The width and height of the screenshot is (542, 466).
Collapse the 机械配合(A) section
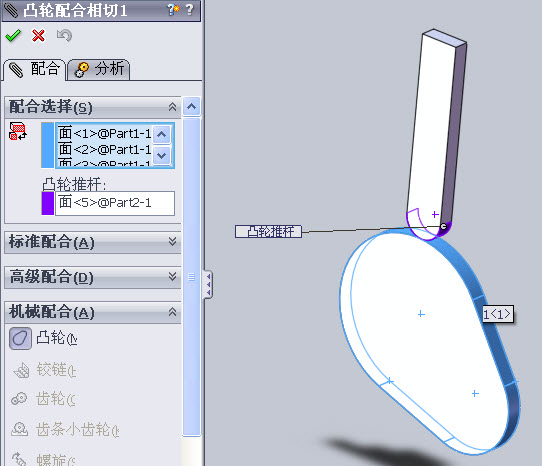coord(172,312)
